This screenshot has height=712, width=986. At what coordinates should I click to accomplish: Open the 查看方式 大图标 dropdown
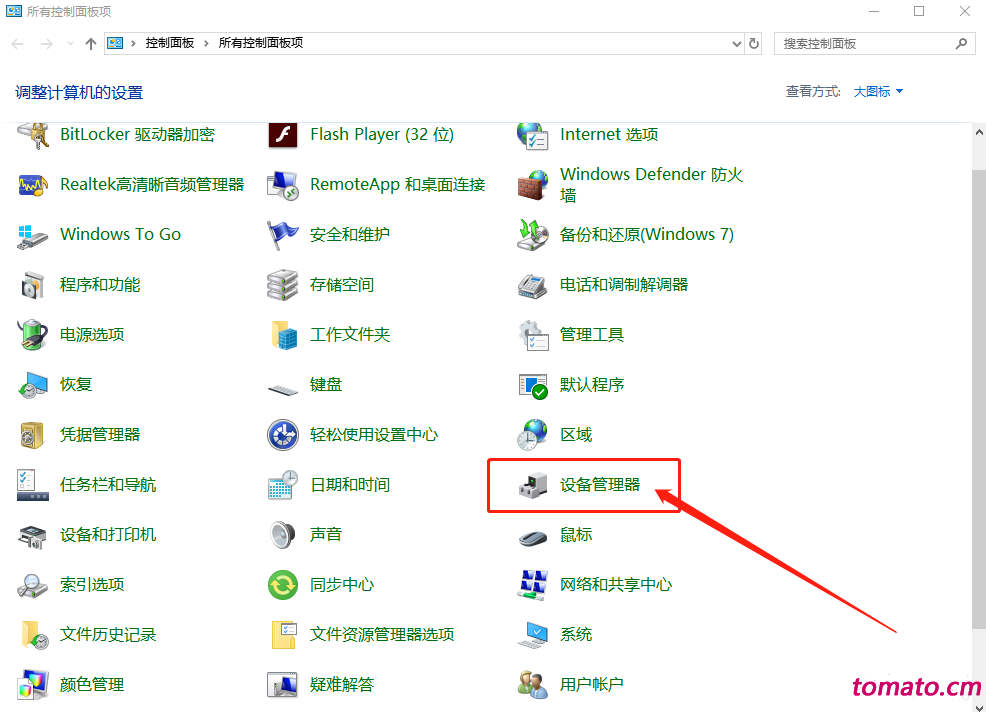click(x=878, y=92)
